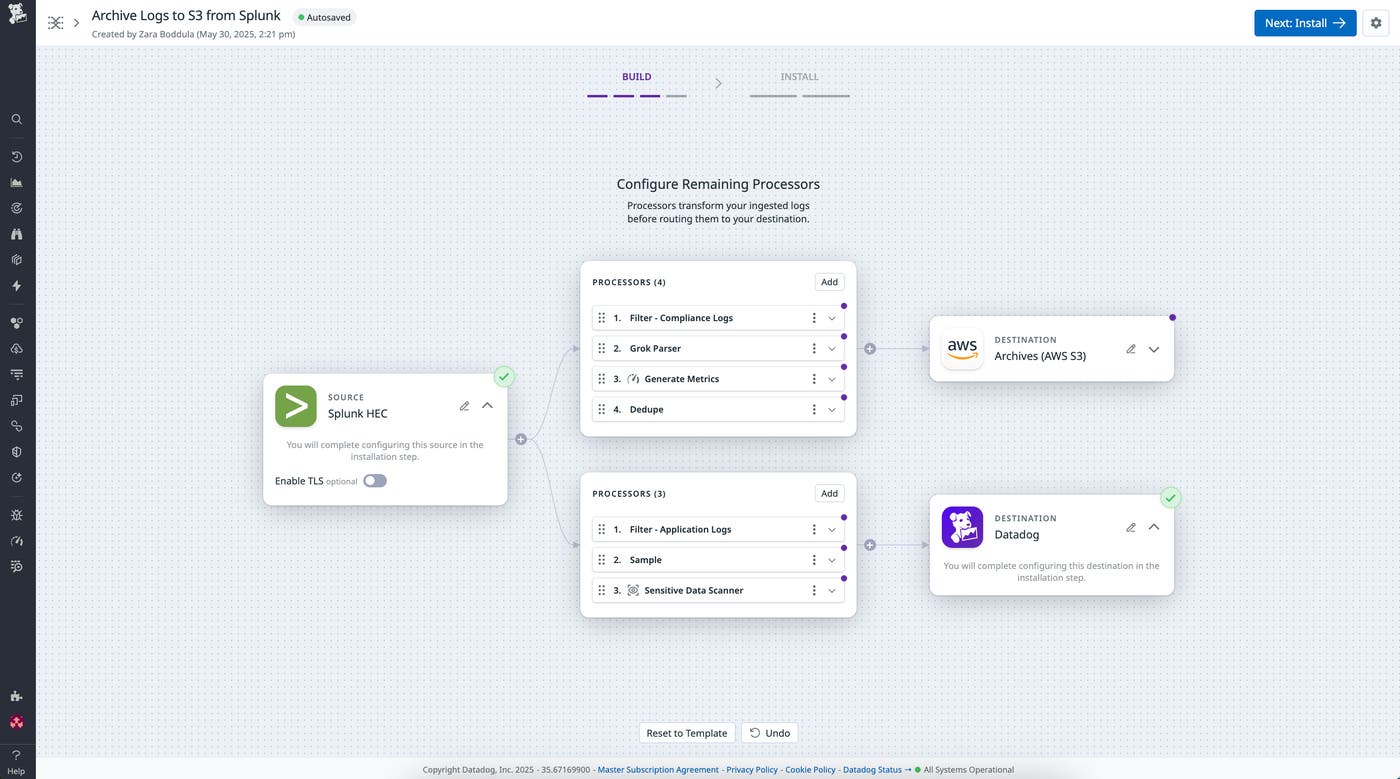Click the edit pencil on Archives AWS S3 destination
The width and height of the screenshot is (1400, 779).
(x=1130, y=348)
